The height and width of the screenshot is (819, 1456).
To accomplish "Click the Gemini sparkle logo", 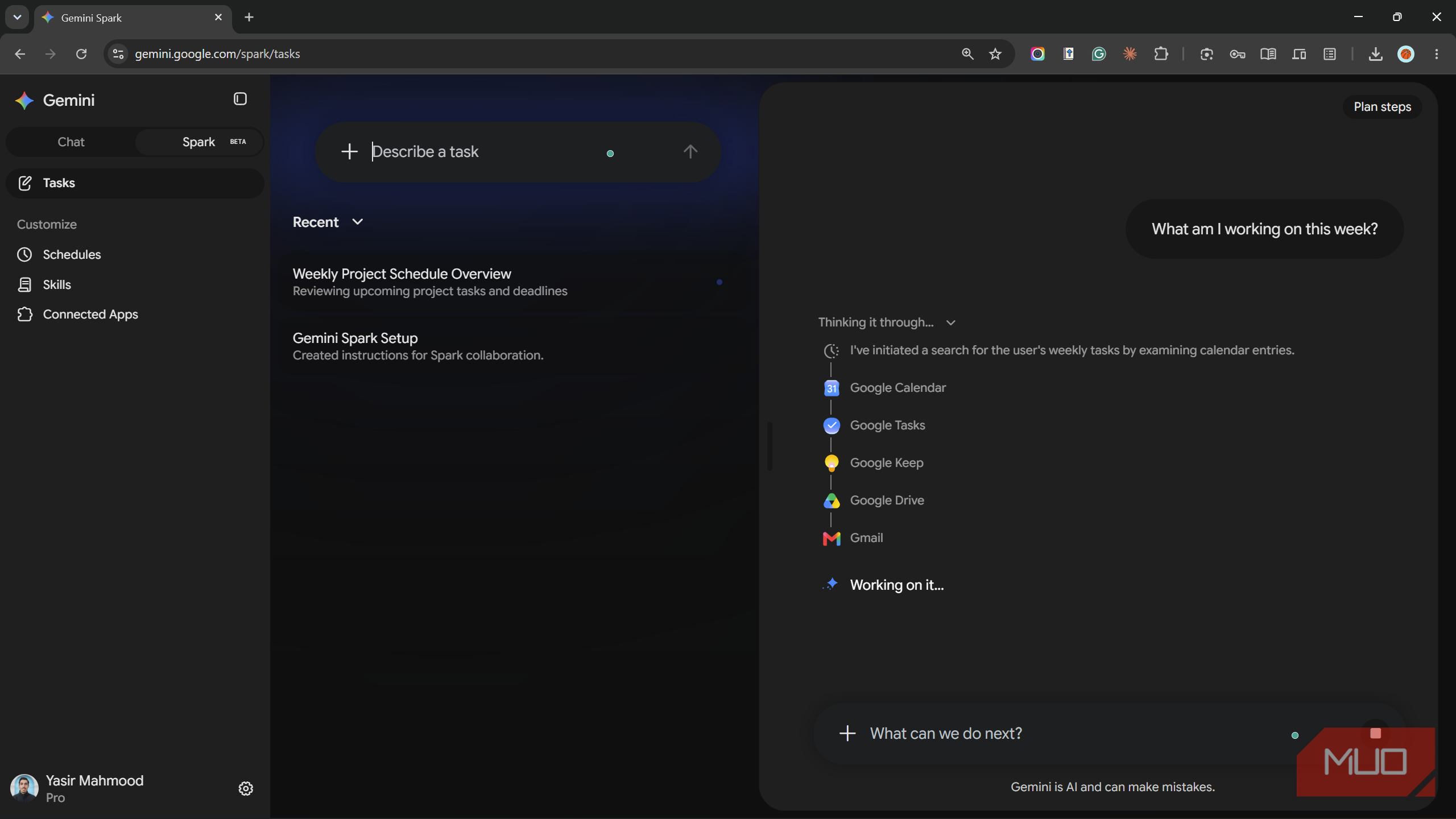I will pos(24,101).
